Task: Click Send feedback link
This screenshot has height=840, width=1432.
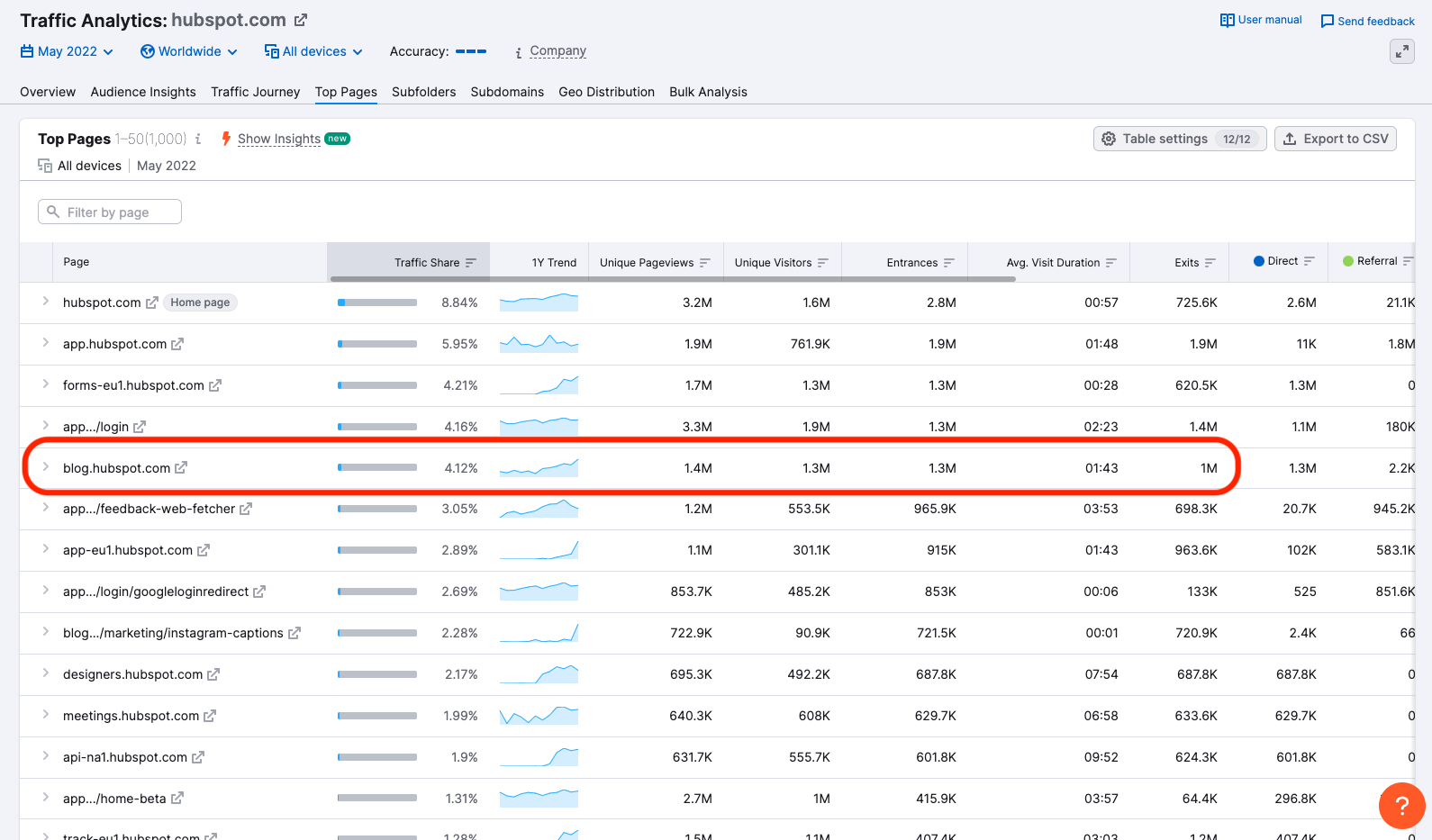Action: point(1376,22)
